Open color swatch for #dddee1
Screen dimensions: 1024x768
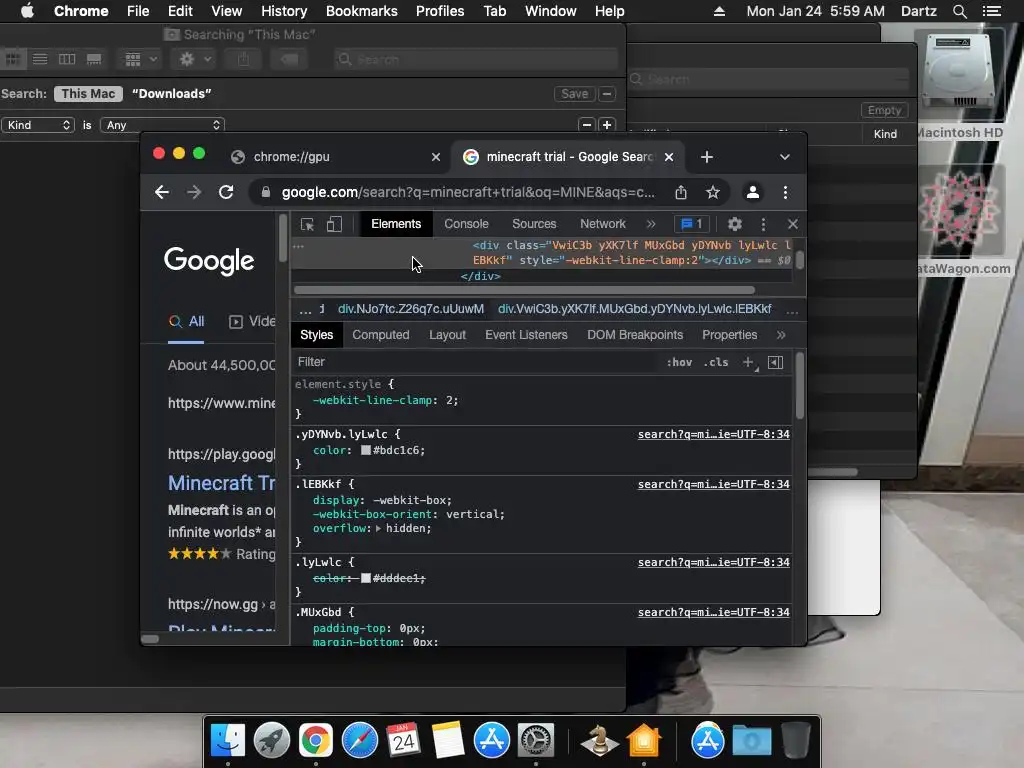(x=366, y=578)
